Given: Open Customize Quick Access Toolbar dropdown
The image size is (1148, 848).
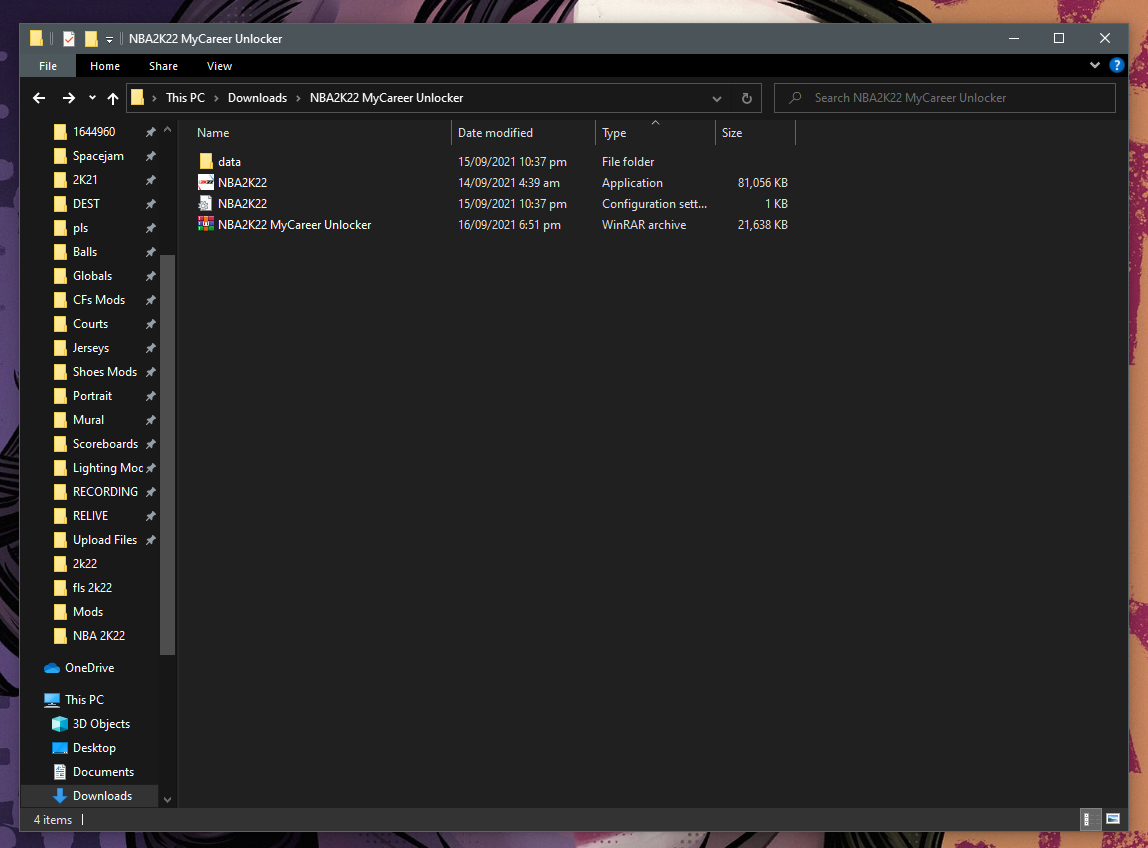Looking at the screenshot, I should tap(109, 40).
